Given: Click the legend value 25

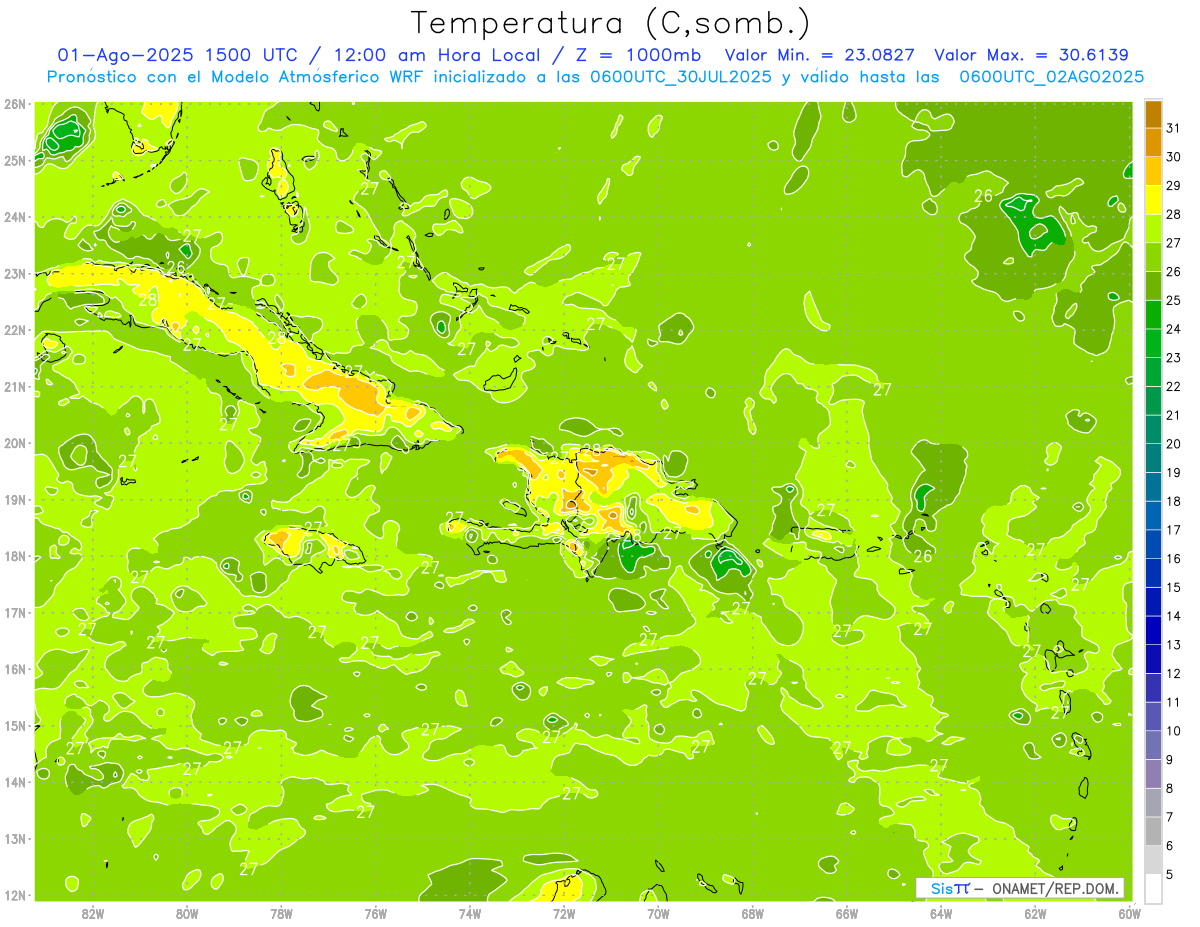Looking at the screenshot, I should coord(1173,300).
